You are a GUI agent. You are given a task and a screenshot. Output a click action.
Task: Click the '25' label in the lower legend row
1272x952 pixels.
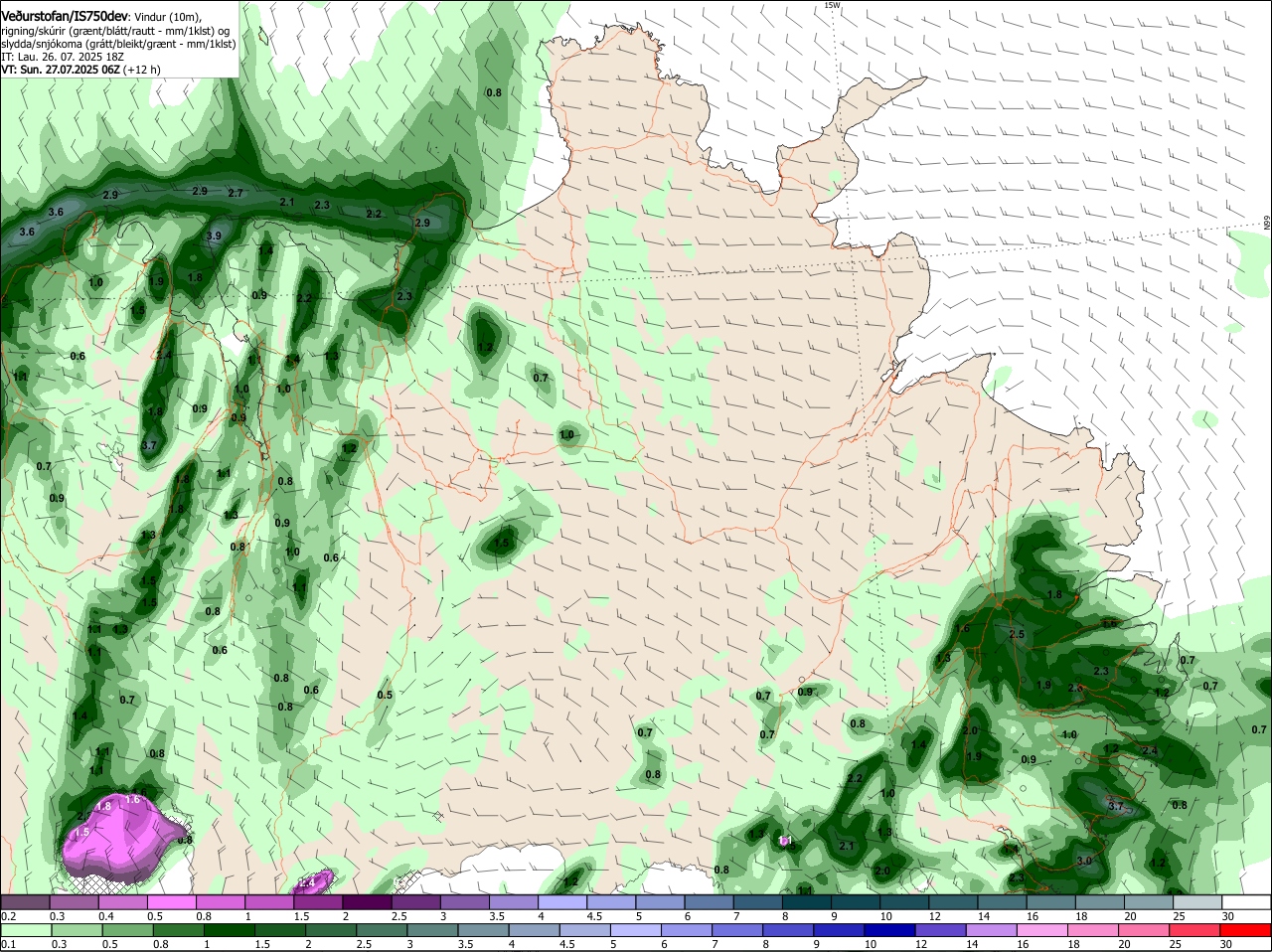click(1177, 943)
